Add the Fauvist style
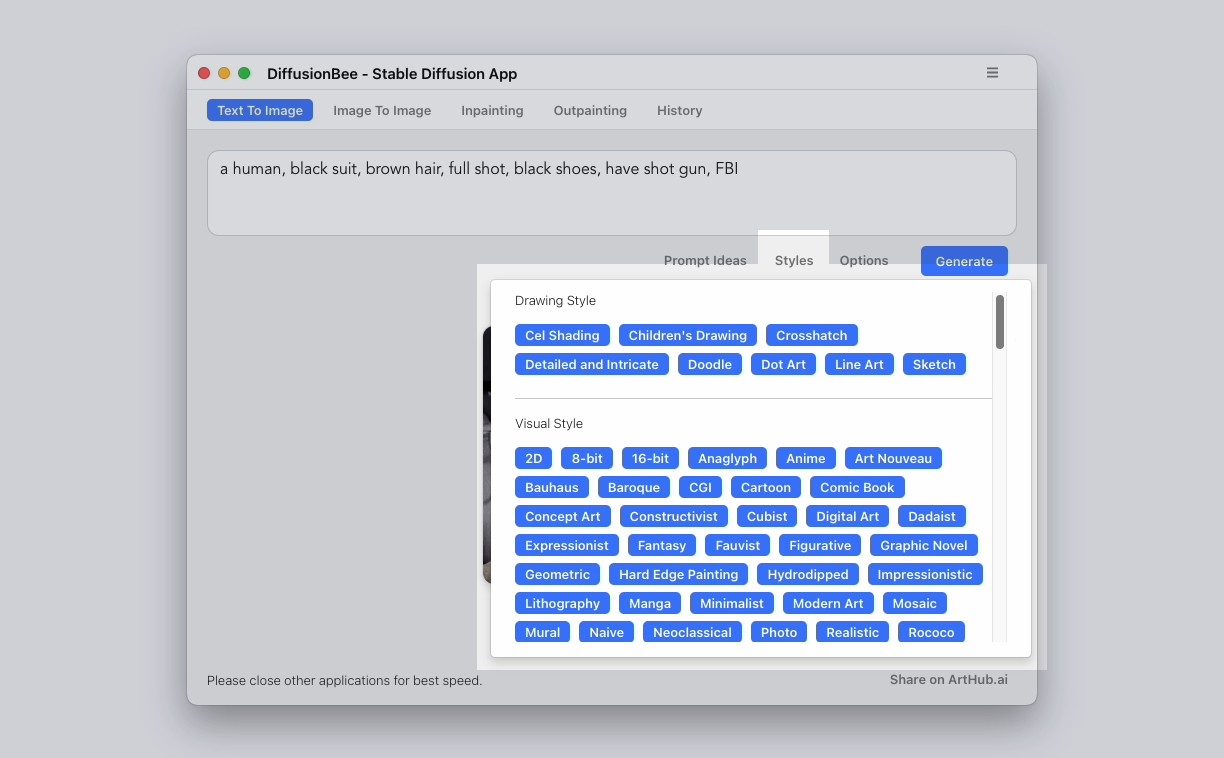This screenshot has width=1224, height=758. 738,545
